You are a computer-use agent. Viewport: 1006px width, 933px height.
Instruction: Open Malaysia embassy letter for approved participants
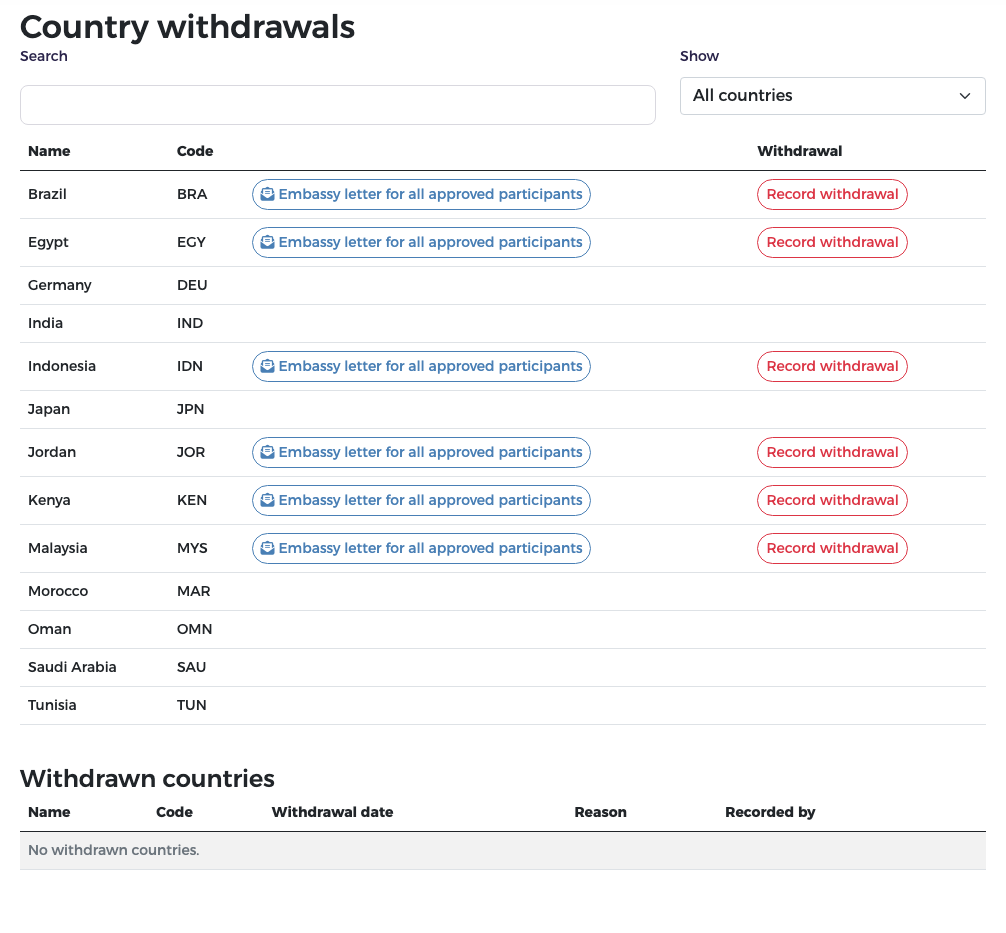pos(421,549)
